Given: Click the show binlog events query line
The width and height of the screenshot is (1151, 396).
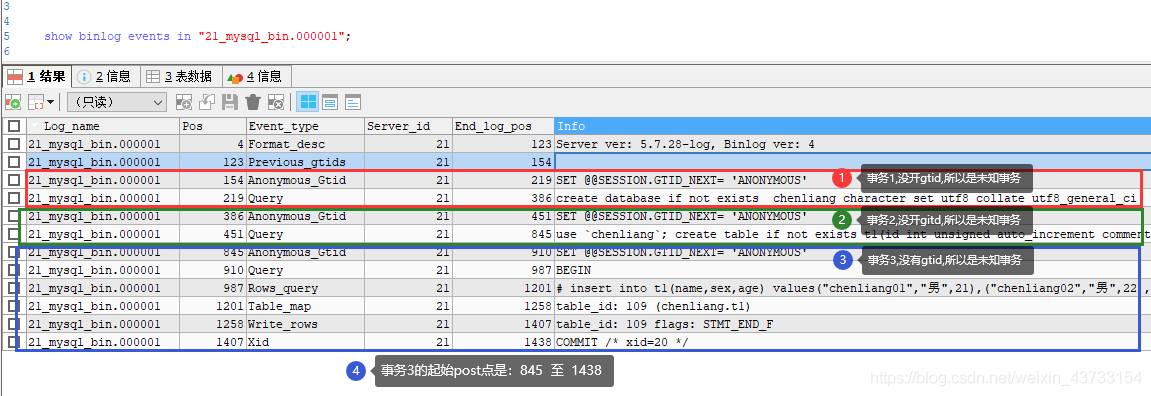Looking at the screenshot, I should pyautogui.click(x=198, y=36).
